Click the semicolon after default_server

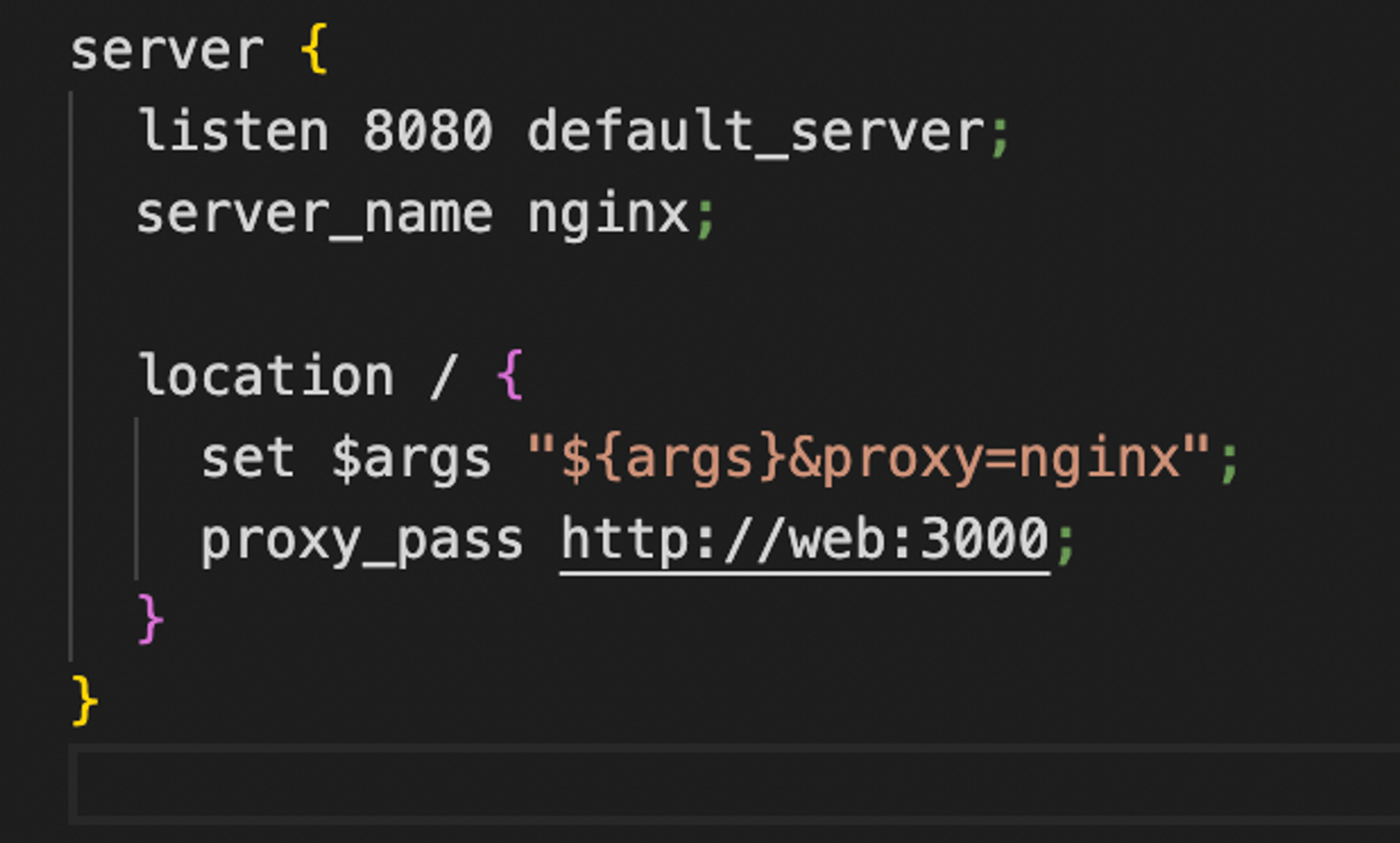coord(1000,136)
